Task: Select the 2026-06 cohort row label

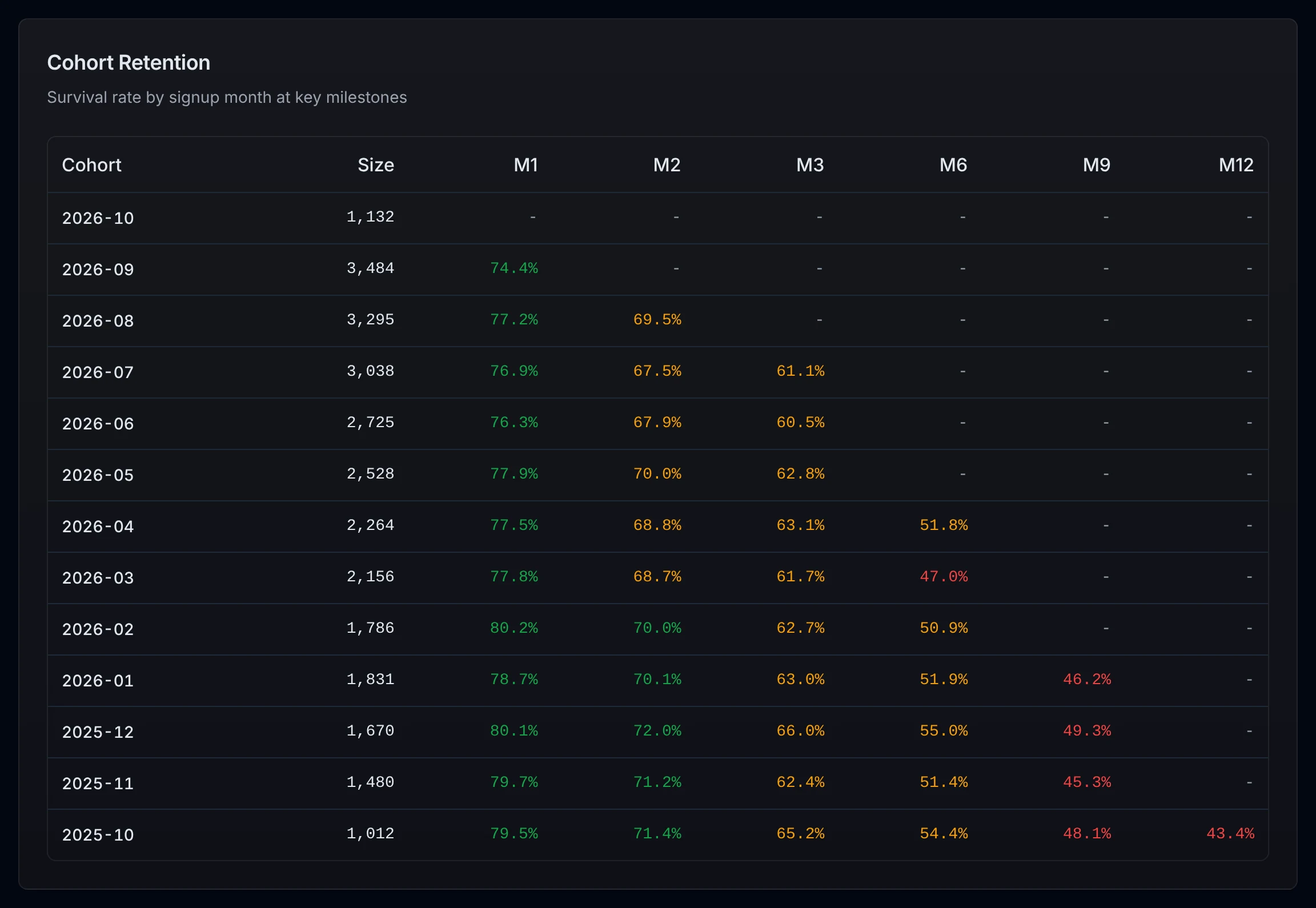Action: click(98, 424)
